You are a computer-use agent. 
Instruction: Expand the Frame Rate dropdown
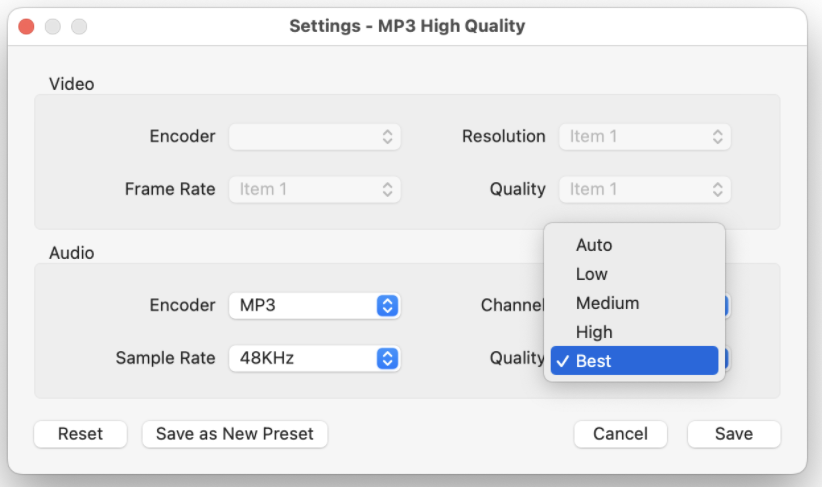[314, 189]
